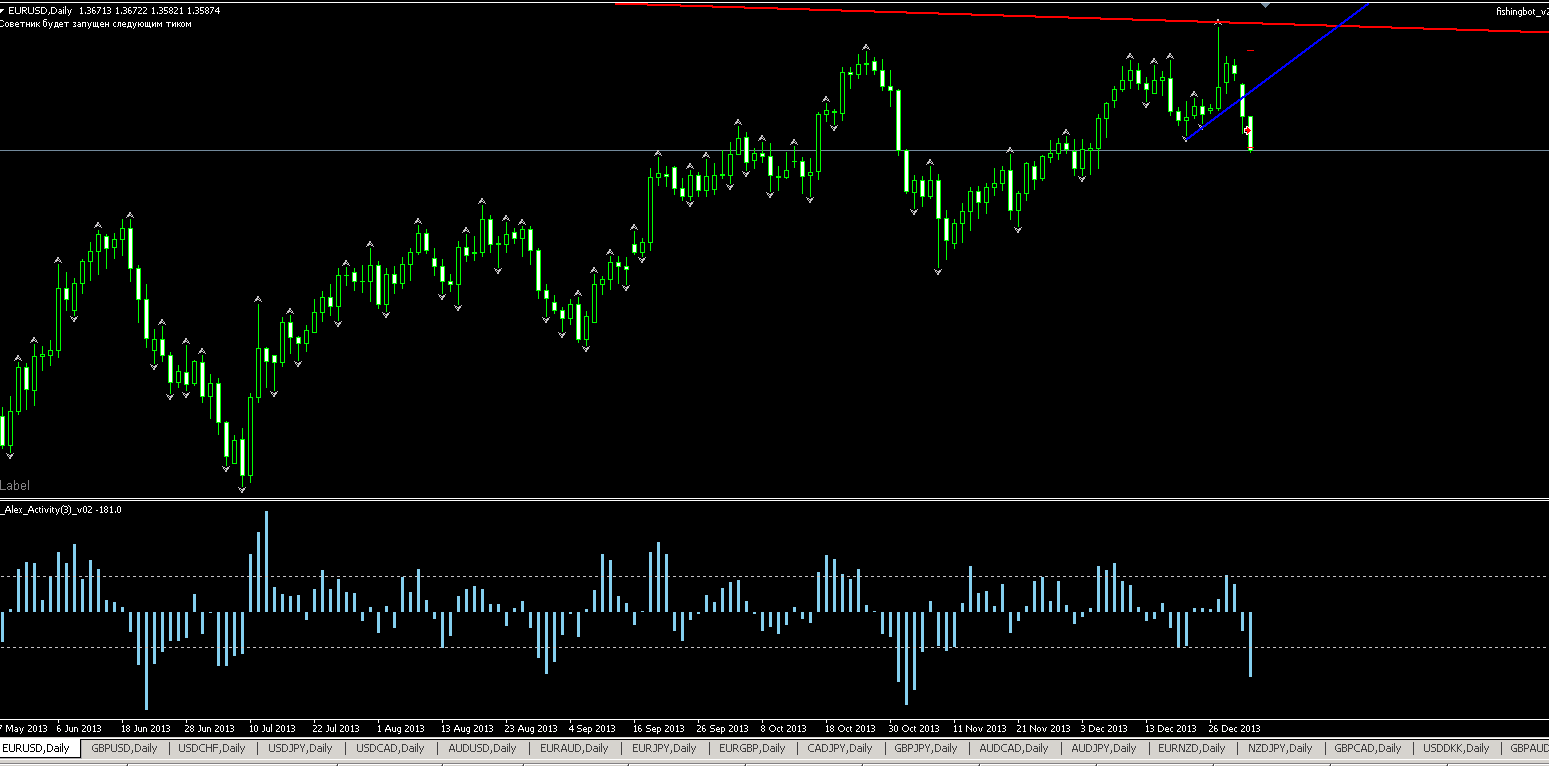Open the NZDJPY,Daily chart tab
The width and height of the screenshot is (1549, 766).
click(x=1280, y=748)
